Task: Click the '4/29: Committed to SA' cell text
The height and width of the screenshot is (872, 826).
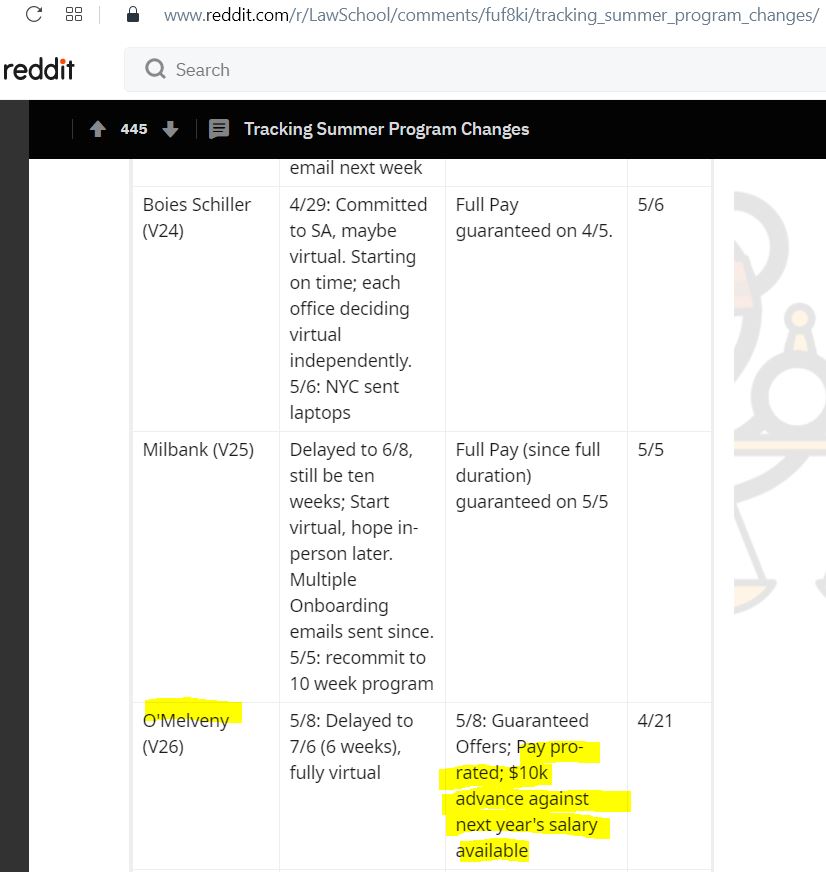Action: tap(358, 217)
